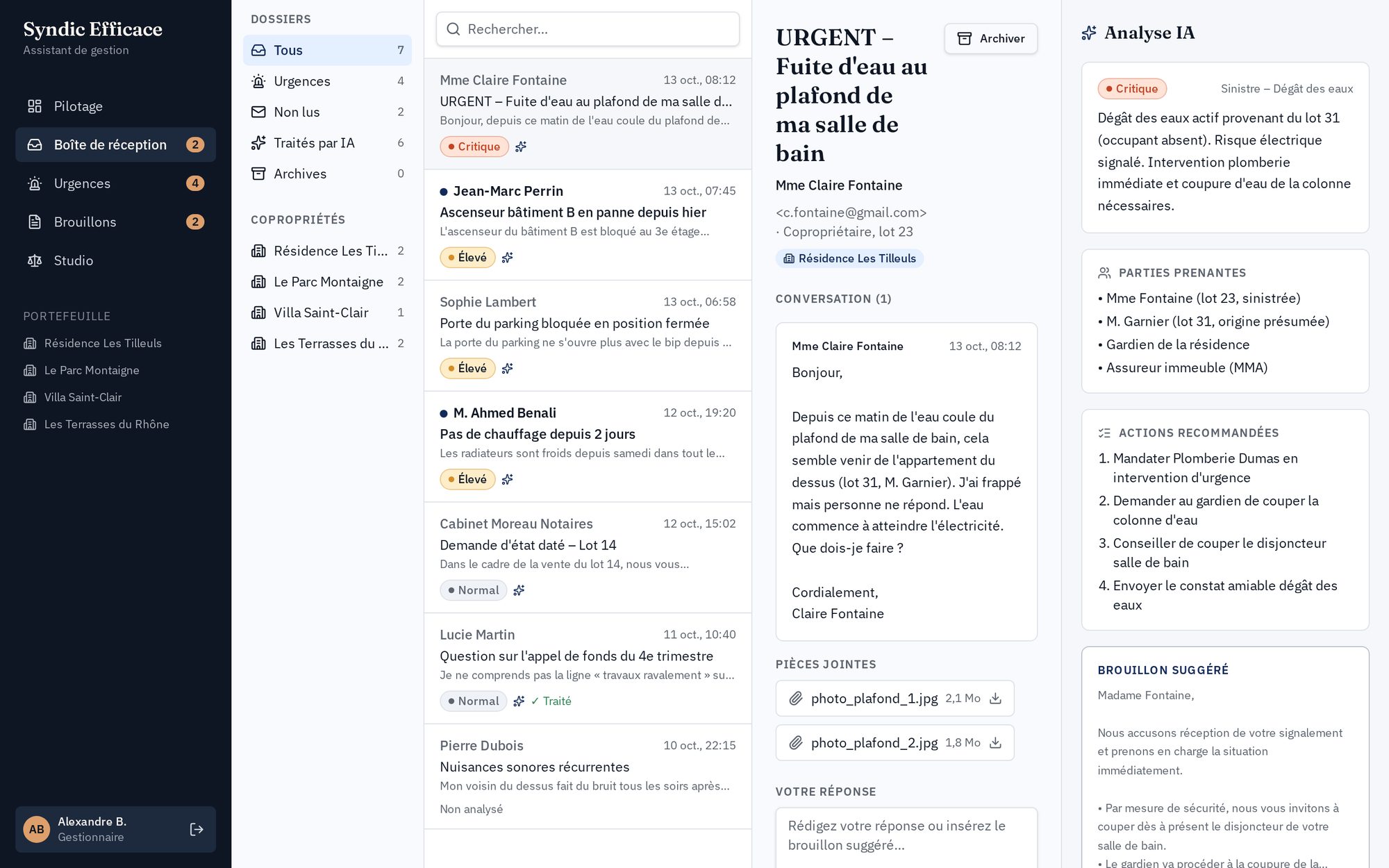Click the search magnifier icon
The width and height of the screenshot is (1389, 868).
click(454, 29)
